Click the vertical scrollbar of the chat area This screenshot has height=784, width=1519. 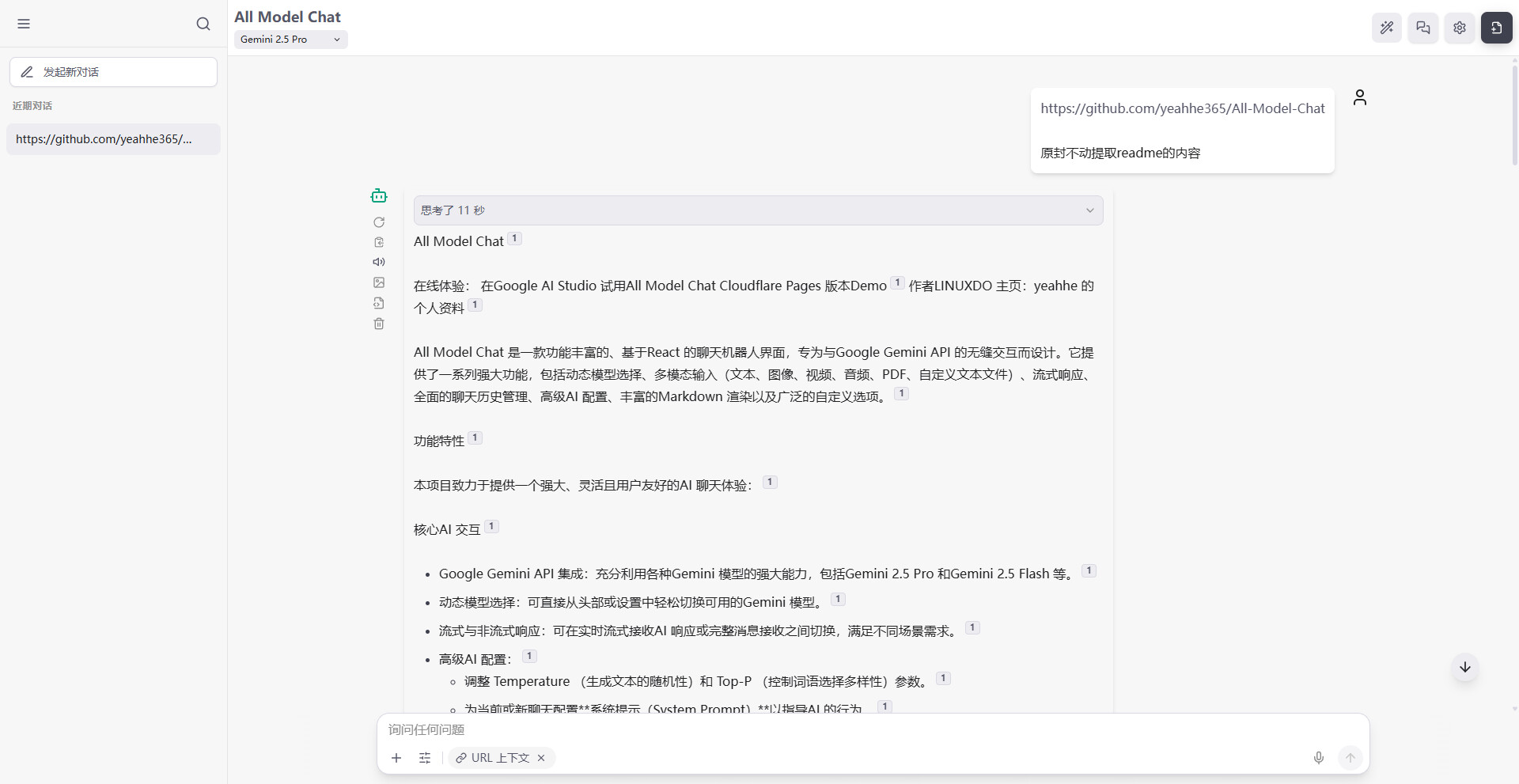coord(1514,115)
